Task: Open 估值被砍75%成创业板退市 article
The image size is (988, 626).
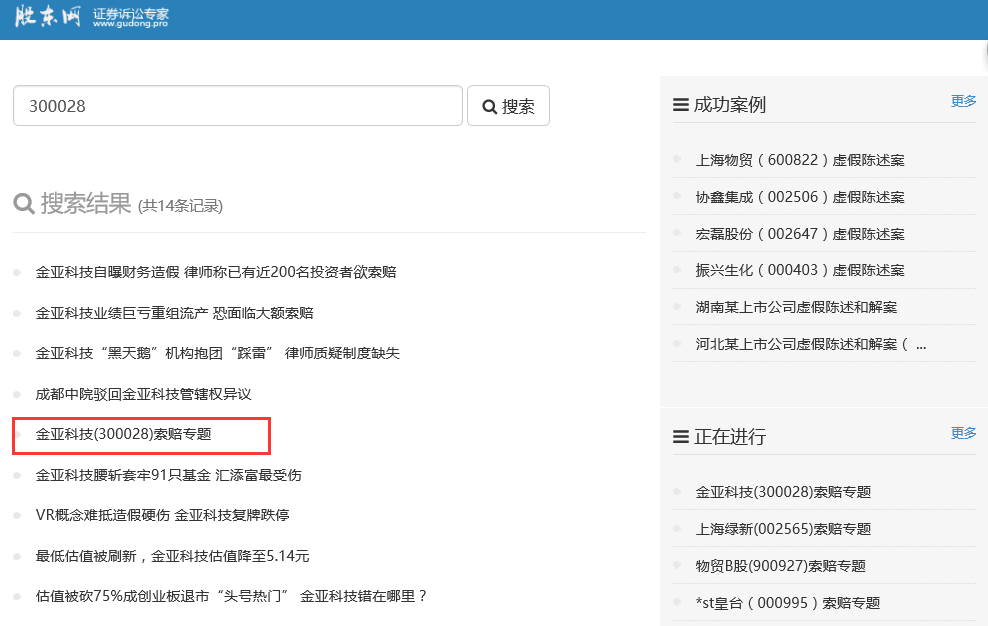Action: (x=231, y=596)
